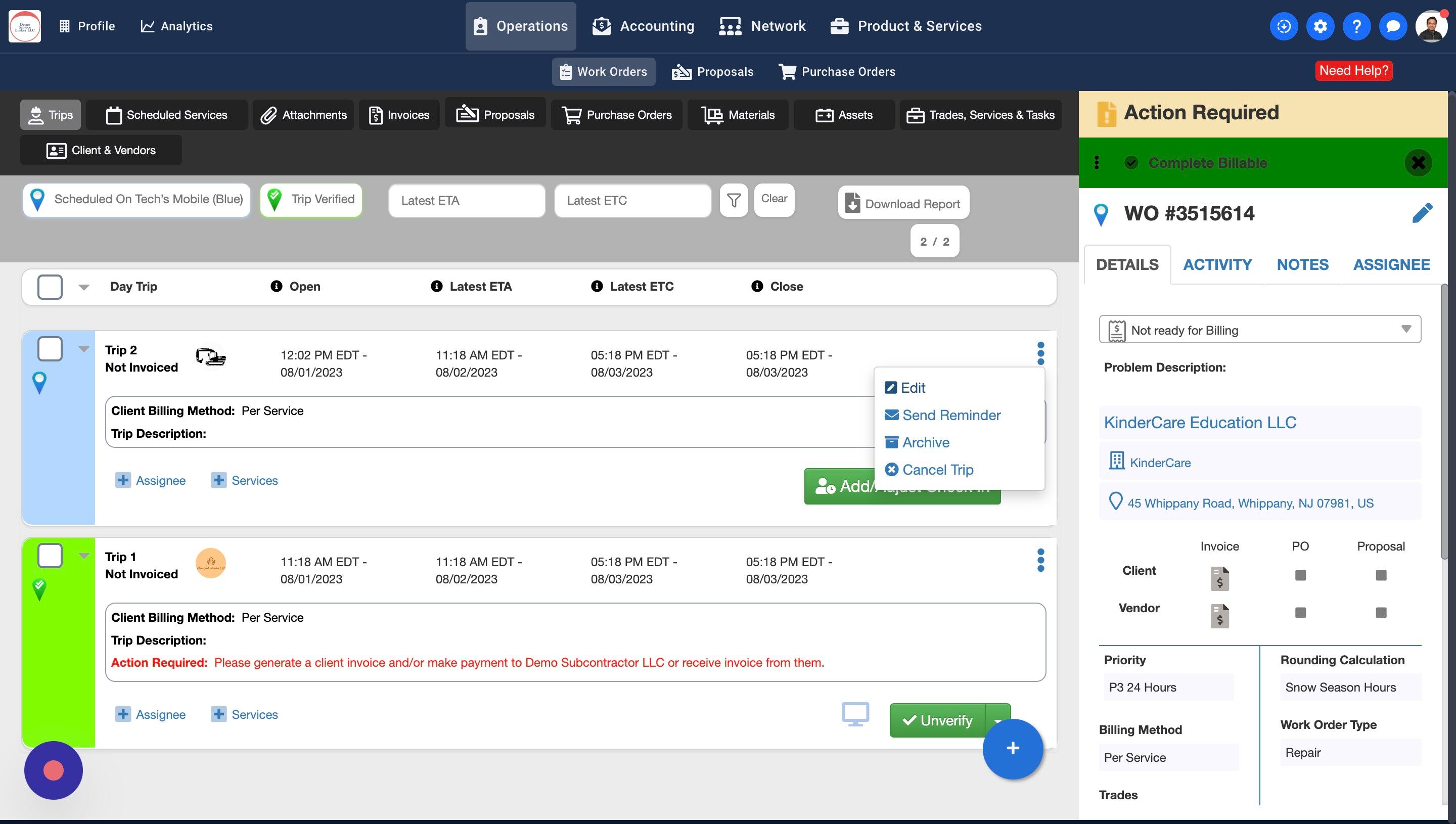
Task: Click the Latest ETA input field
Action: click(466, 200)
